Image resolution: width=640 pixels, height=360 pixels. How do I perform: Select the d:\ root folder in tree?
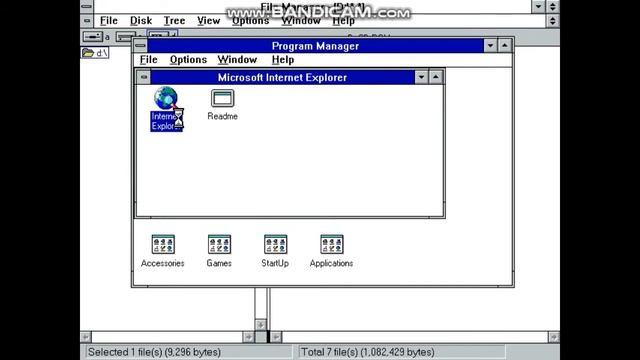point(95,53)
